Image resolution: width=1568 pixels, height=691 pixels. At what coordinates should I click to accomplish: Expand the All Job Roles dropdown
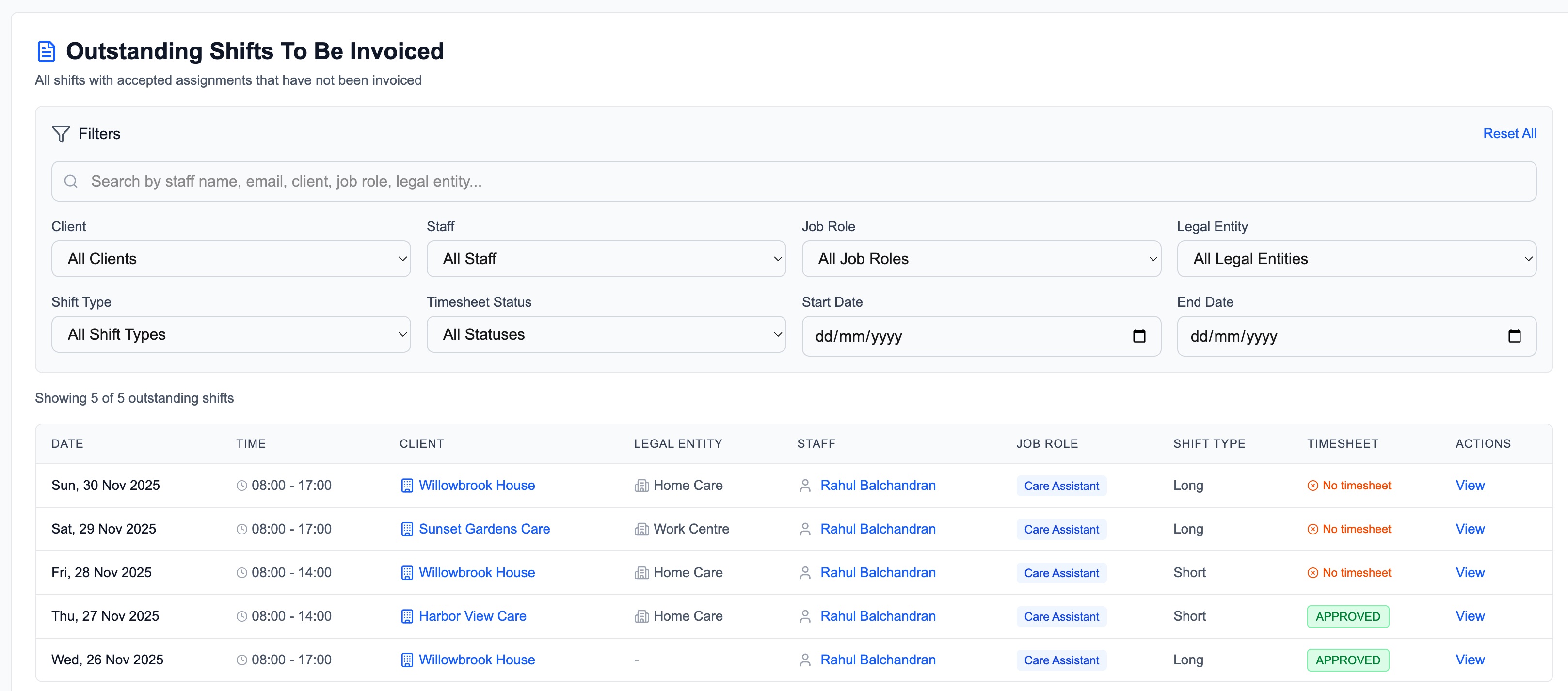click(981, 259)
